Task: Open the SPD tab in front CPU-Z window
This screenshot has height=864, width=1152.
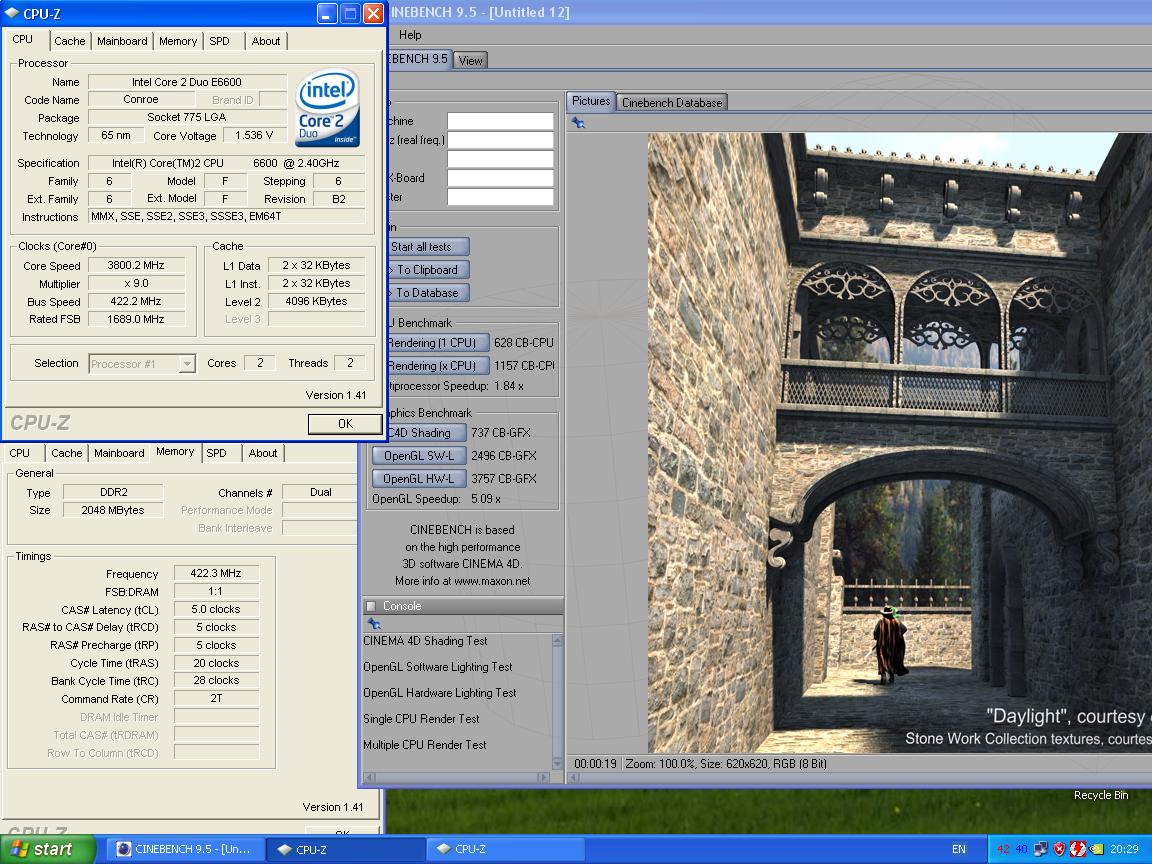Action: click(x=220, y=41)
